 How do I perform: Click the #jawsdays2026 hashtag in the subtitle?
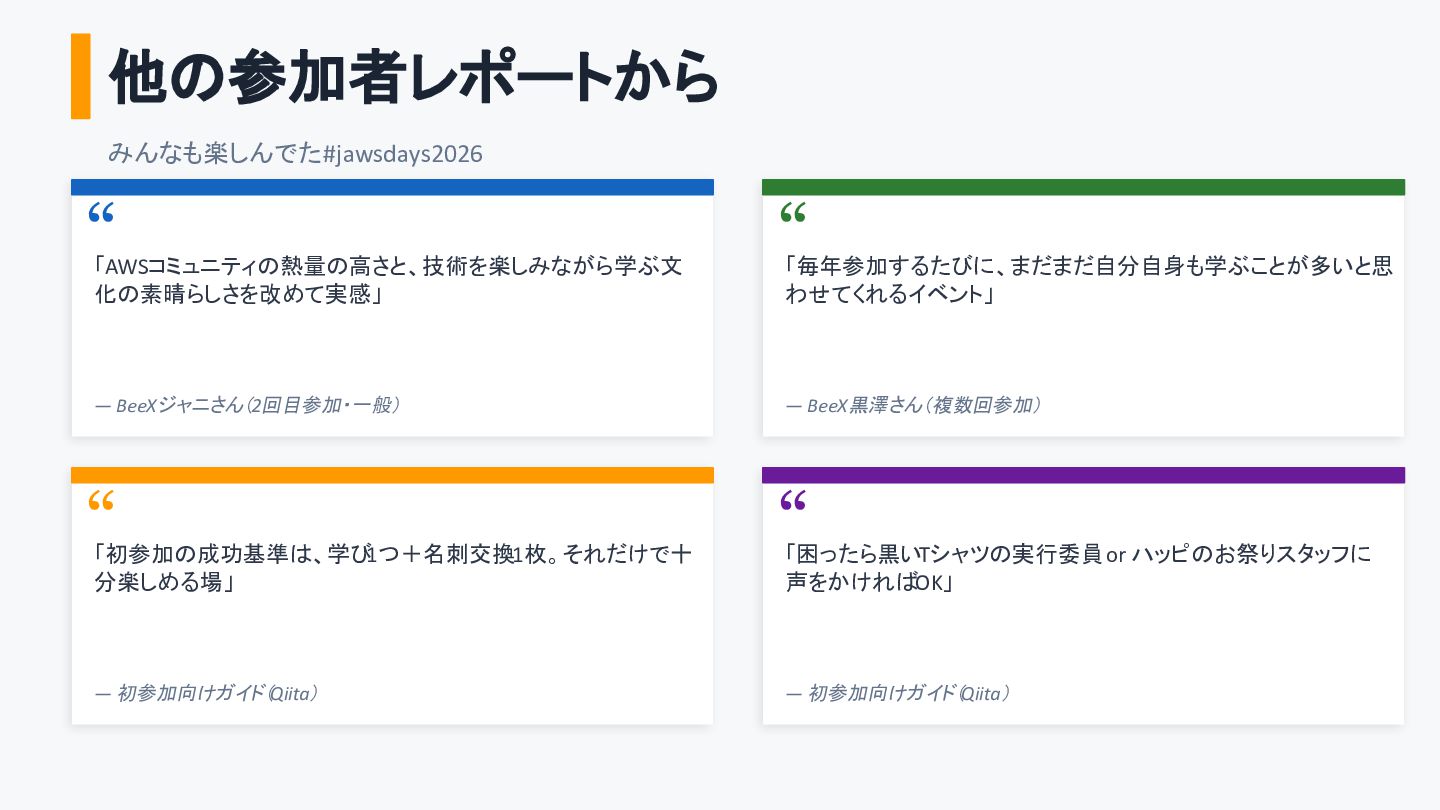coord(403,154)
